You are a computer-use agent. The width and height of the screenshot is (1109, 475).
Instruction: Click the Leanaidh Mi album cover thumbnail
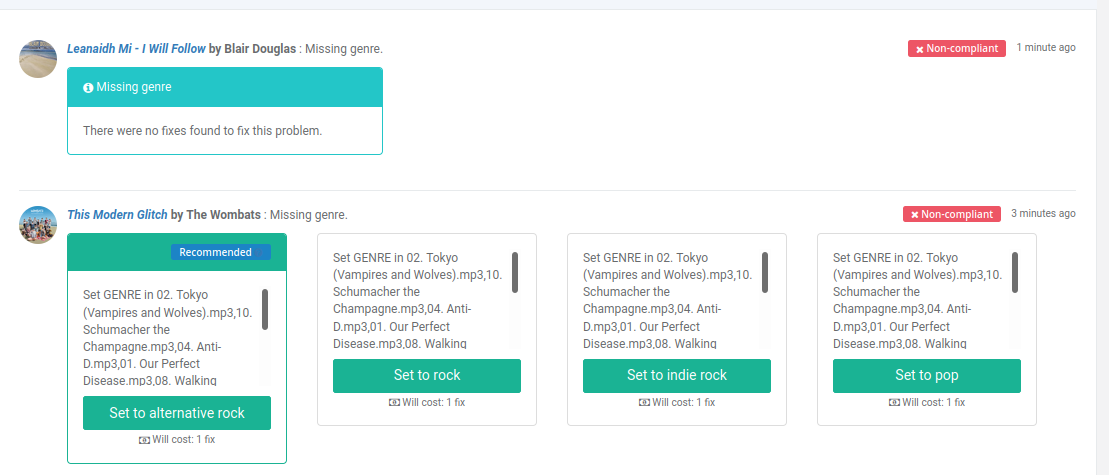(38, 59)
